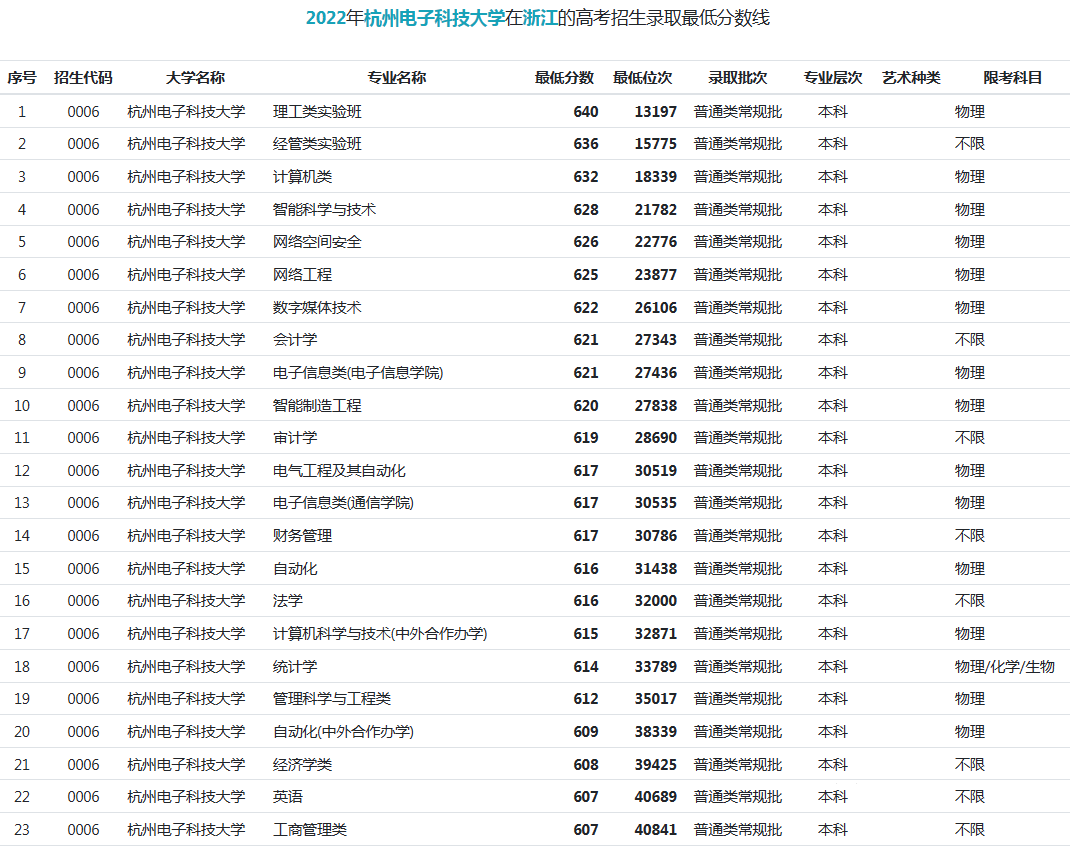This screenshot has width=1070, height=846.
Task: Click the major name 工商管理类
Action: coord(310,829)
